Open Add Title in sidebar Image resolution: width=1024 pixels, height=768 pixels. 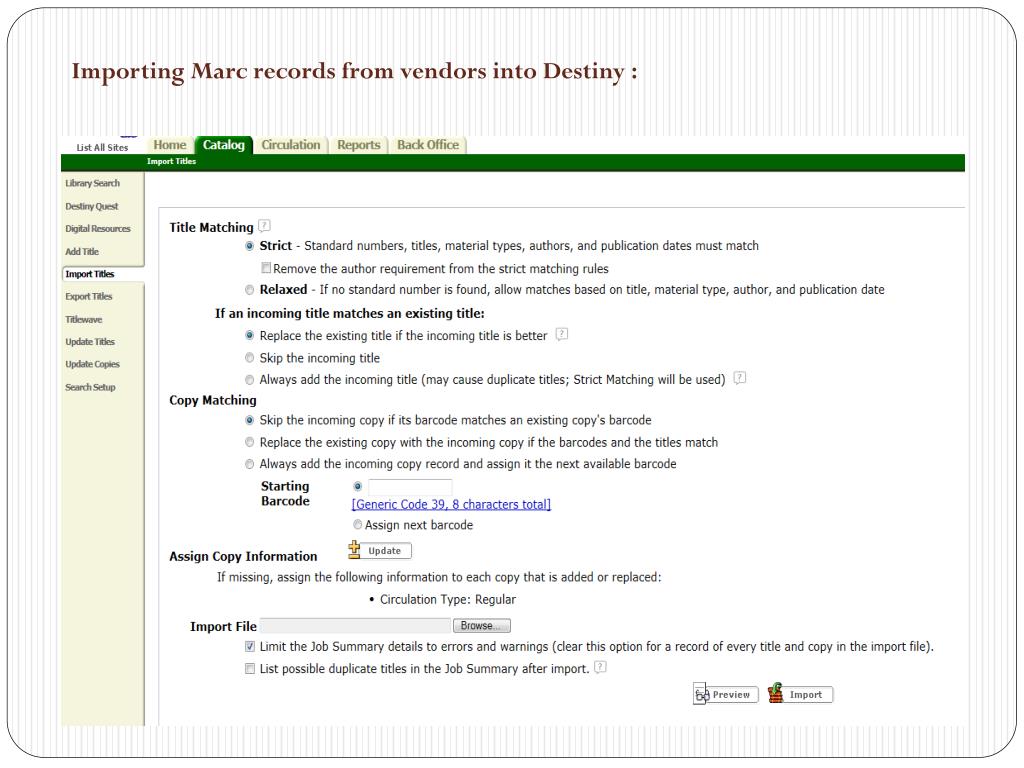82,252
